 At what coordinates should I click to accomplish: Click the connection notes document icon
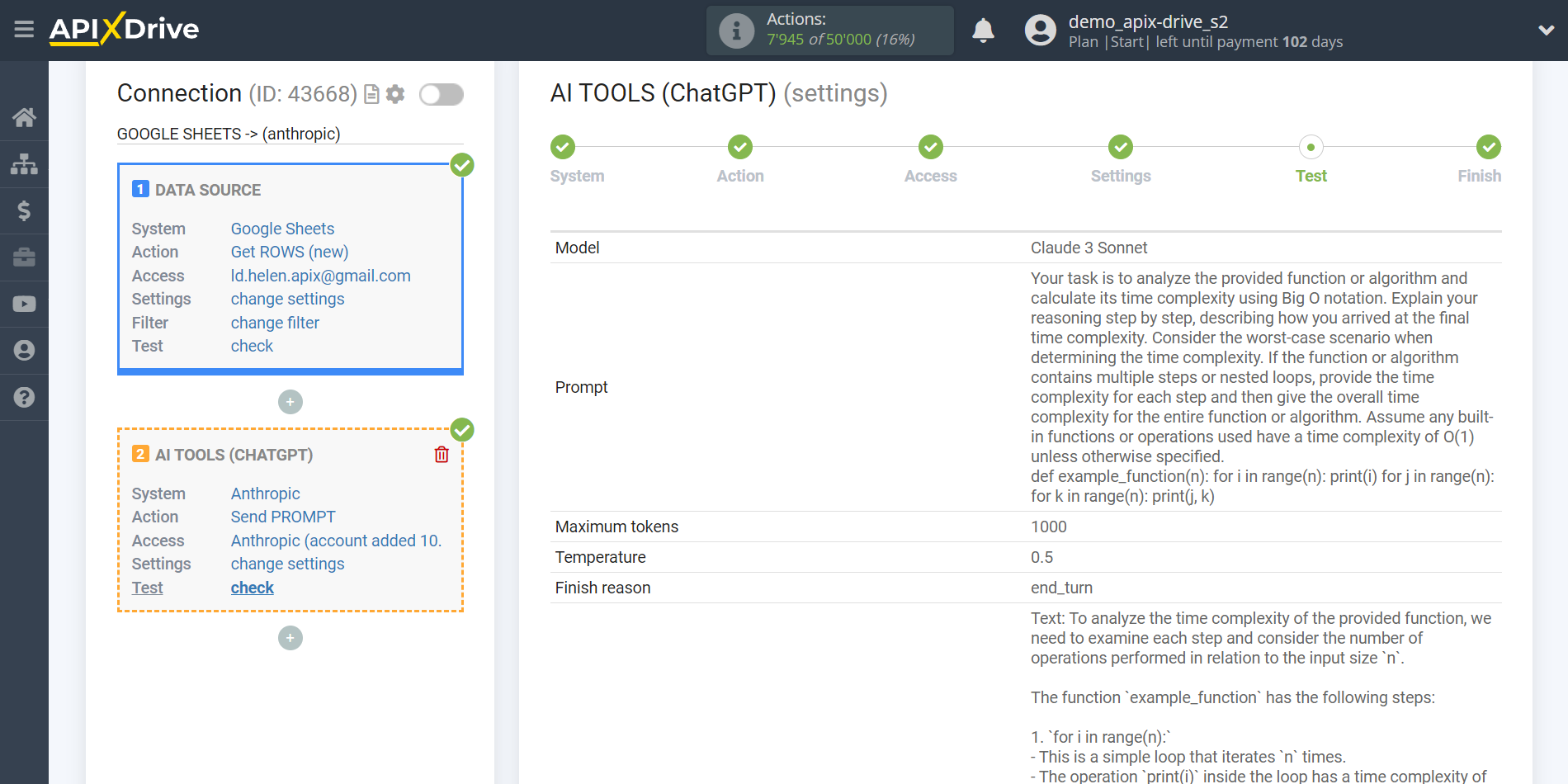pos(371,94)
